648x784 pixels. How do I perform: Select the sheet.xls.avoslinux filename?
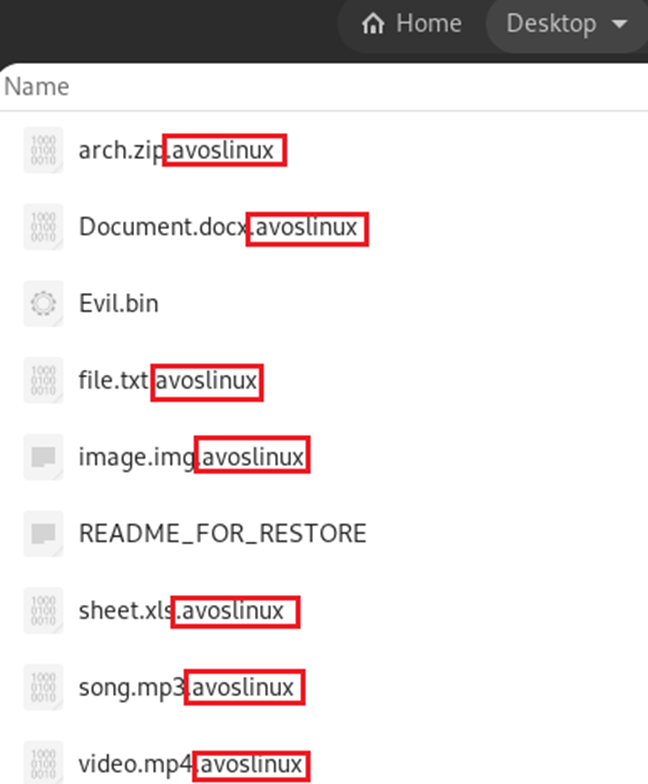pyautogui.click(x=186, y=610)
